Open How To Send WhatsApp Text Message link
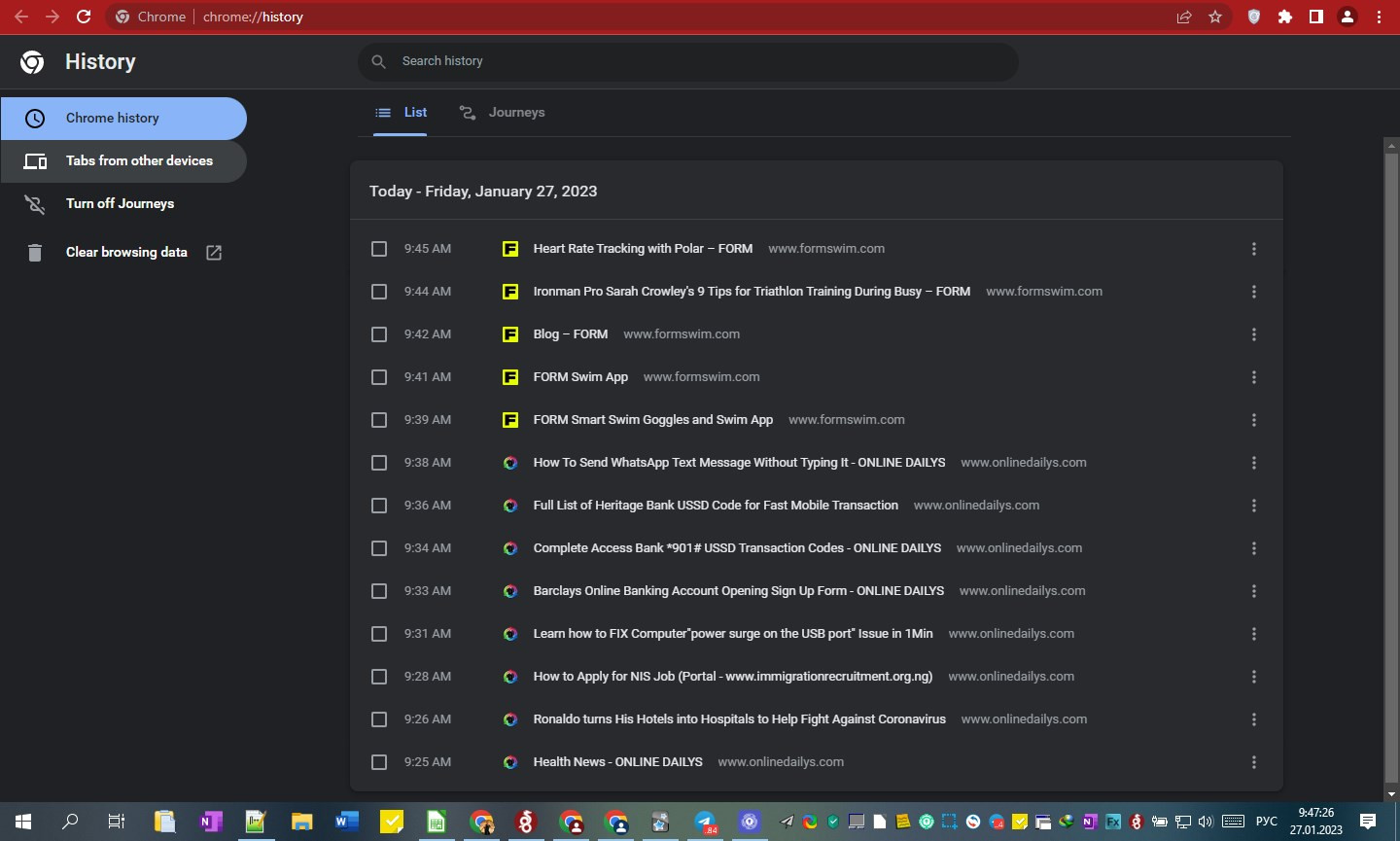 [739, 463]
